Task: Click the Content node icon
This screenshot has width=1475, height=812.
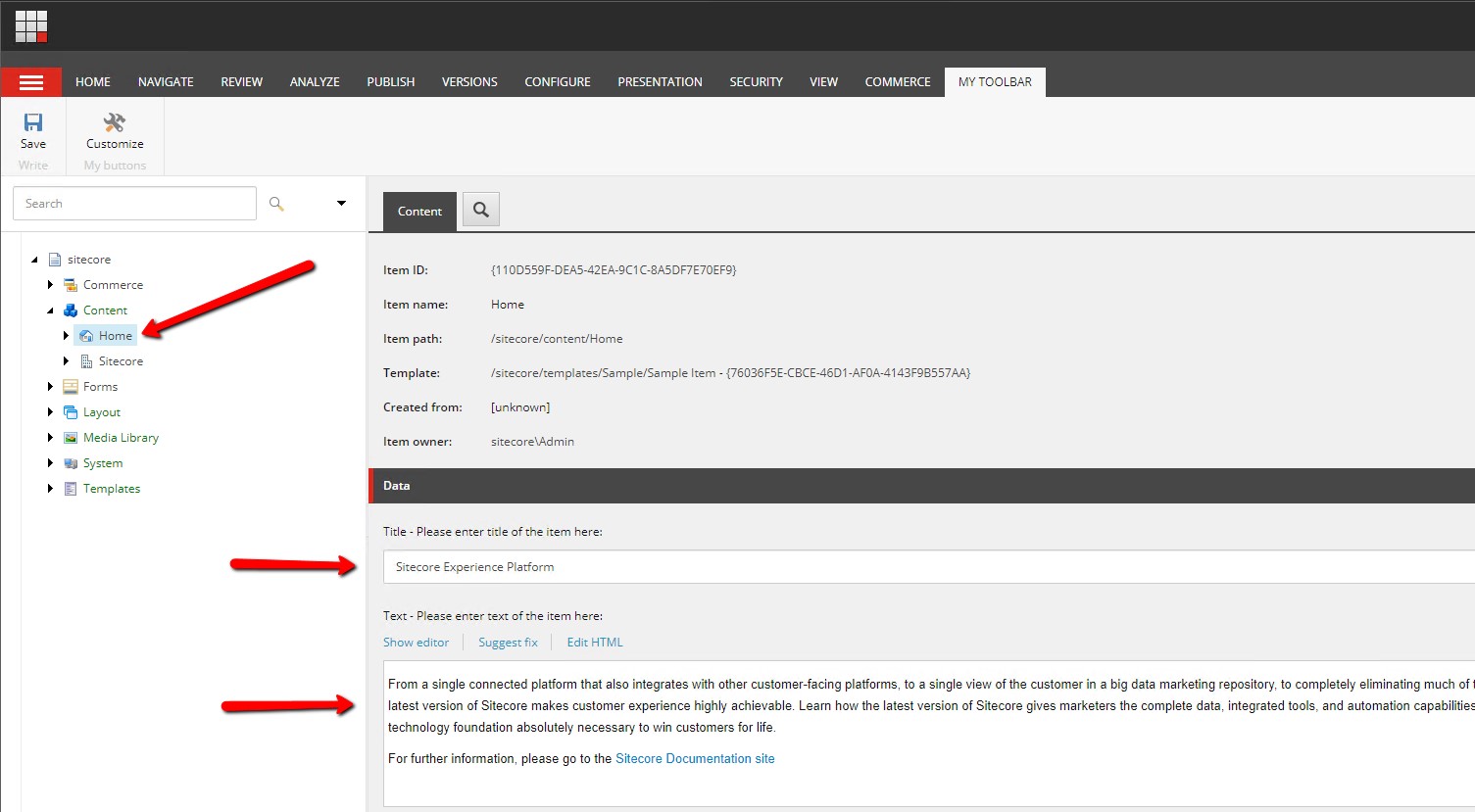Action: pyautogui.click(x=71, y=310)
